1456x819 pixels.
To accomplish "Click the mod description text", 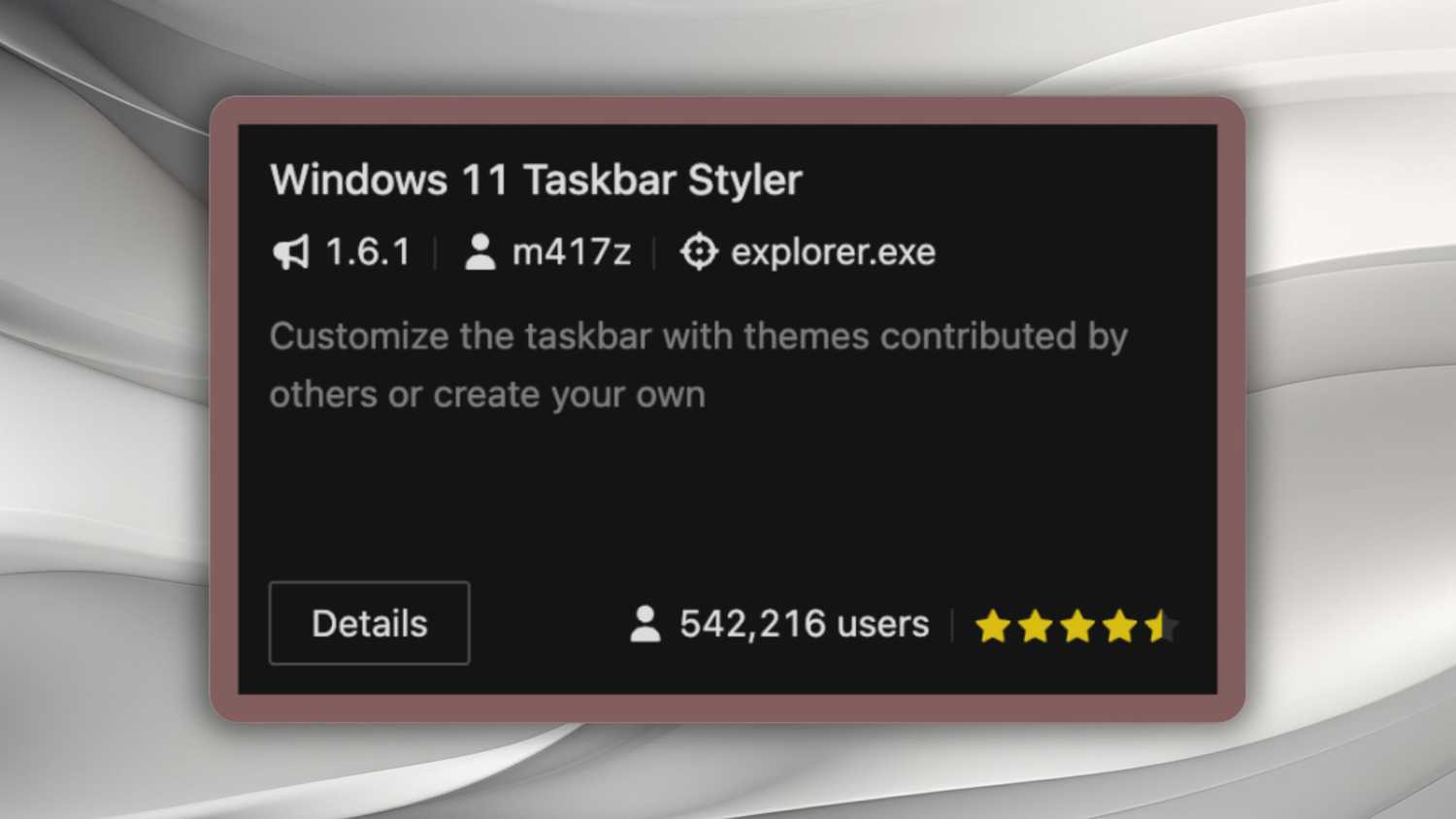I will click(x=699, y=364).
